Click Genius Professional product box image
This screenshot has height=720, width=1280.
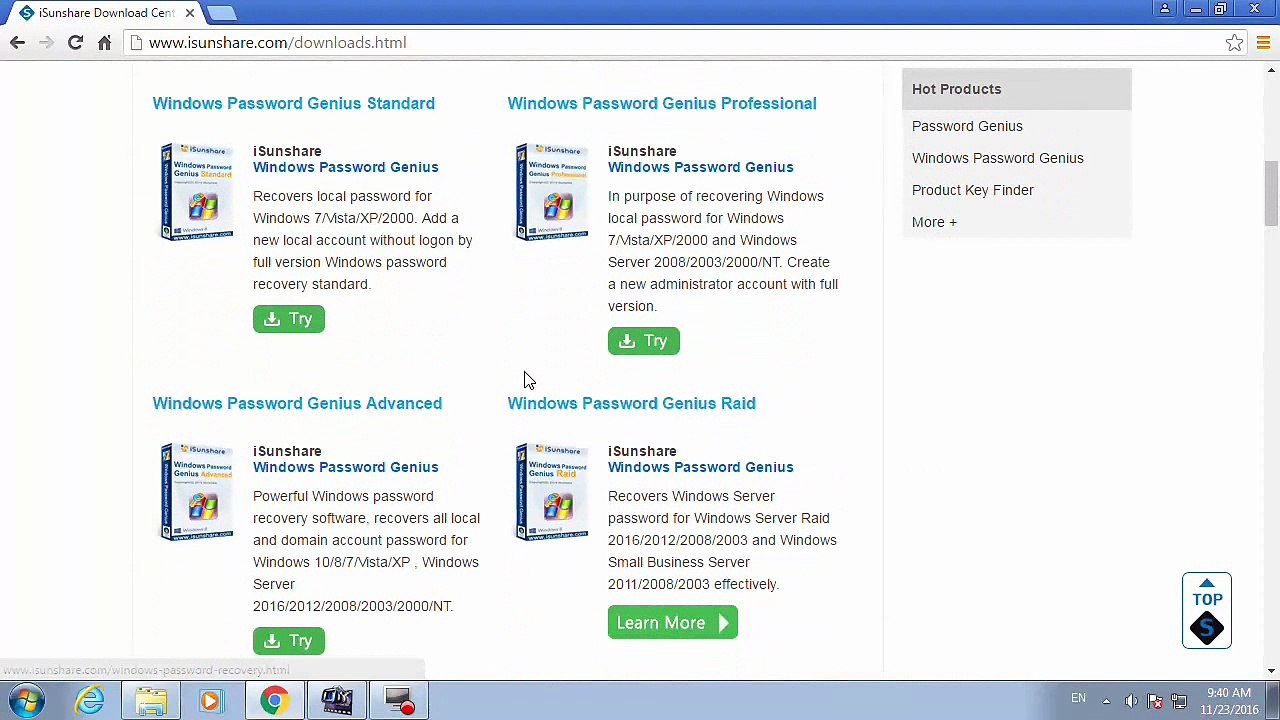click(x=552, y=192)
